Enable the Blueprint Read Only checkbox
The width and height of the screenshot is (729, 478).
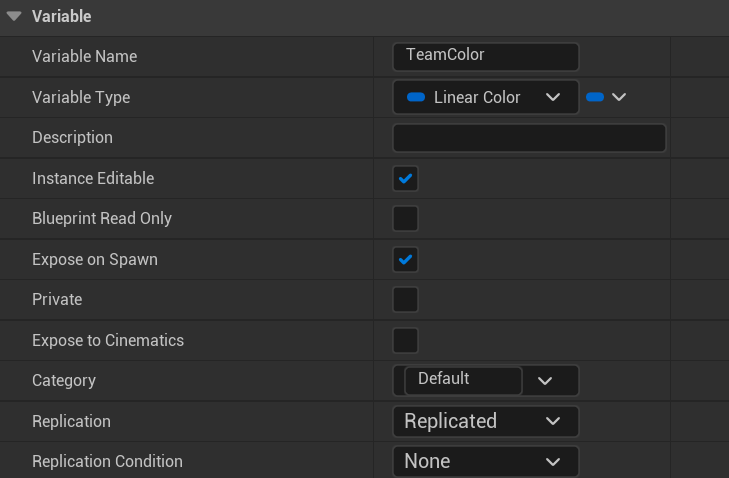[405, 219]
